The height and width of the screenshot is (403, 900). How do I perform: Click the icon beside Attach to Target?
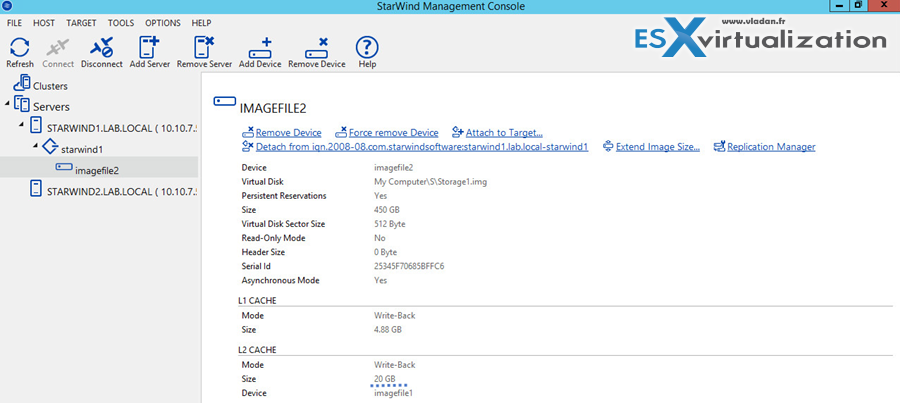click(x=457, y=132)
